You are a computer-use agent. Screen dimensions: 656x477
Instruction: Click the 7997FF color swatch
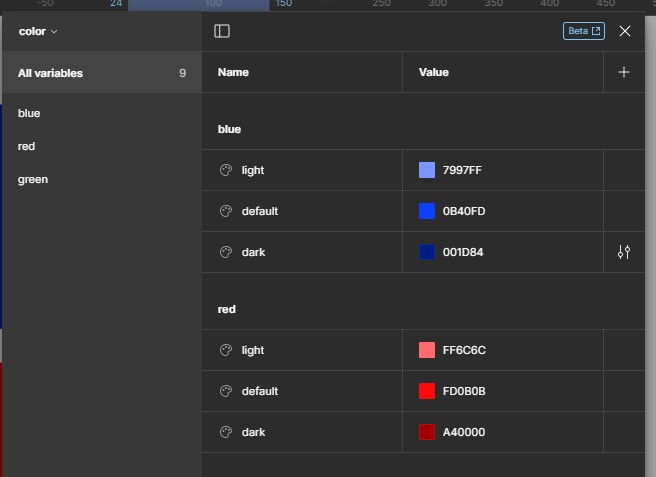[x=427, y=170]
